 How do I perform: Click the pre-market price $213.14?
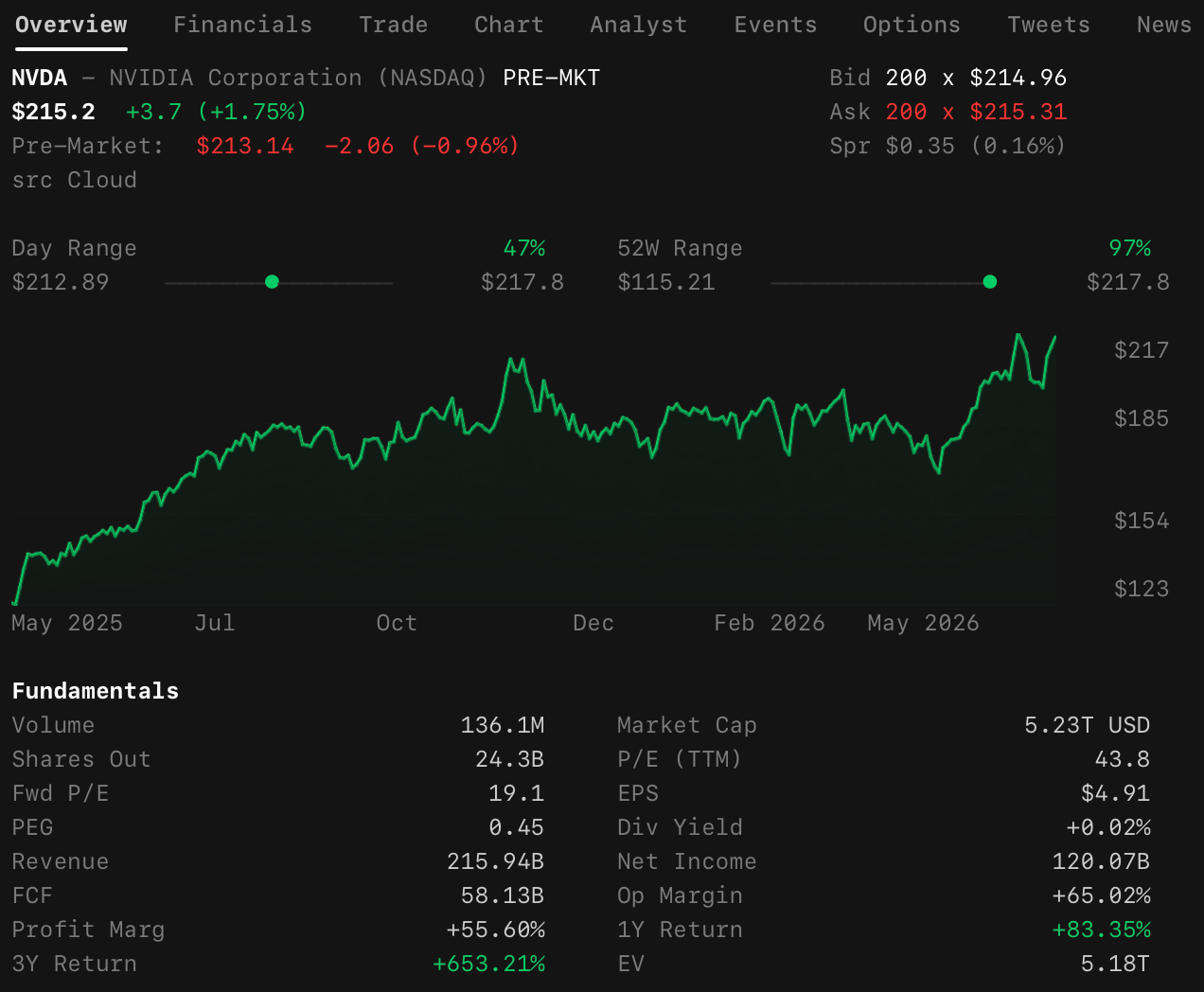(x=245, y=146)
